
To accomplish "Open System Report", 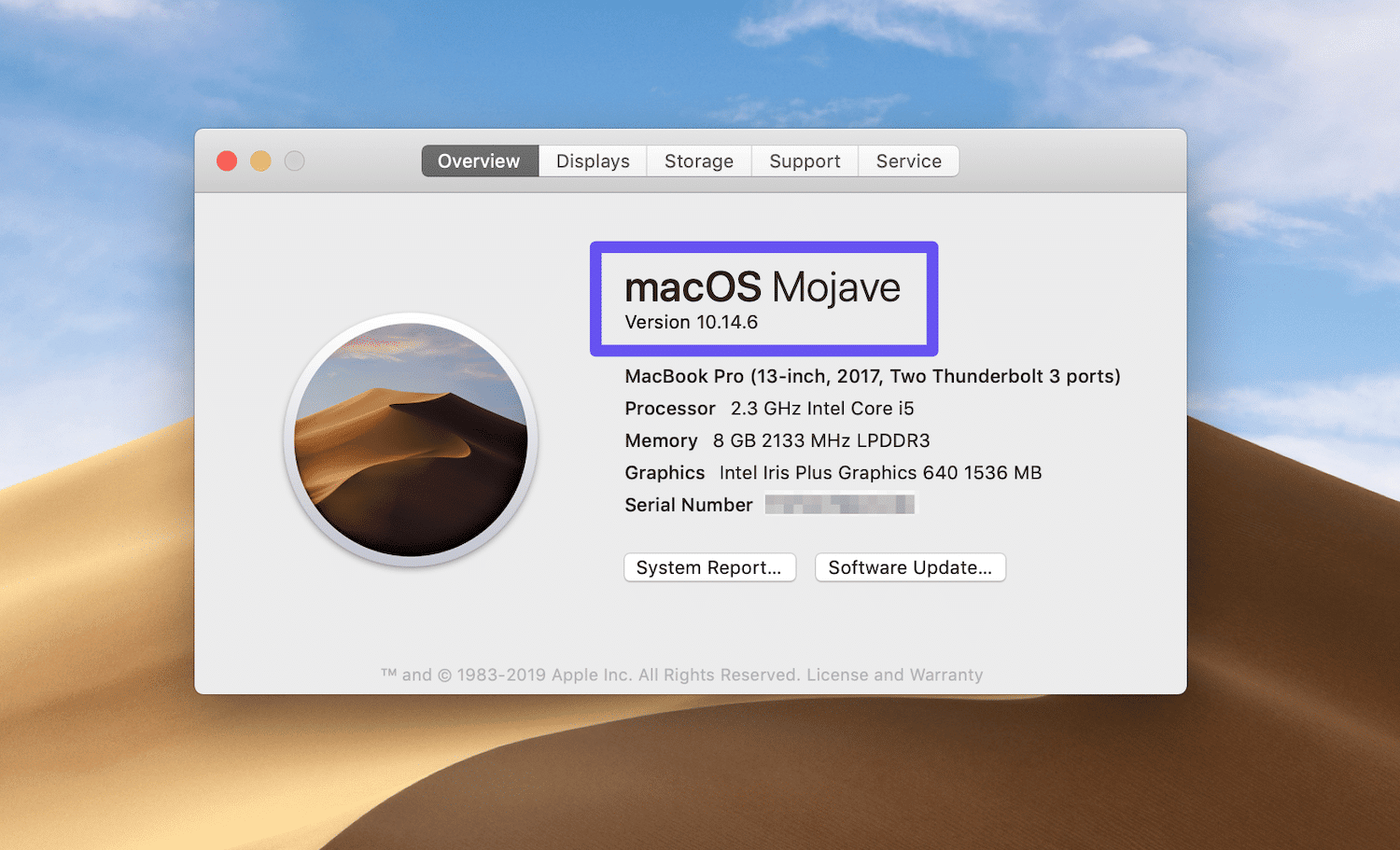I will tap(709, 566).
